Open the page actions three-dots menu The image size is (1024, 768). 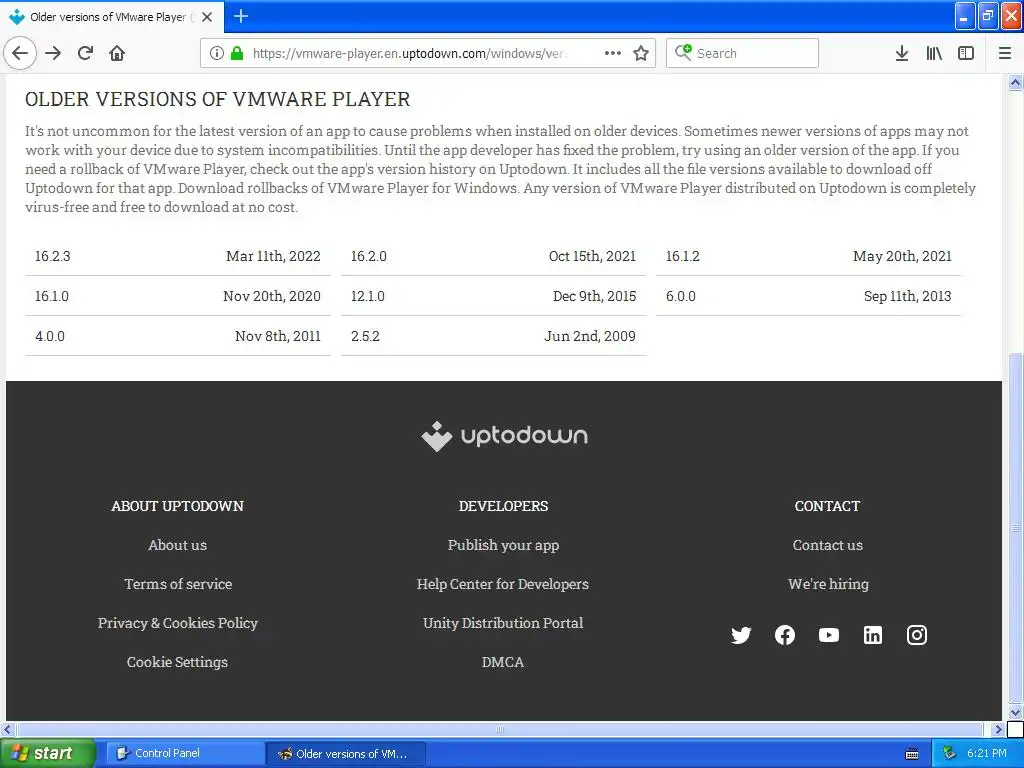(613, 53)
